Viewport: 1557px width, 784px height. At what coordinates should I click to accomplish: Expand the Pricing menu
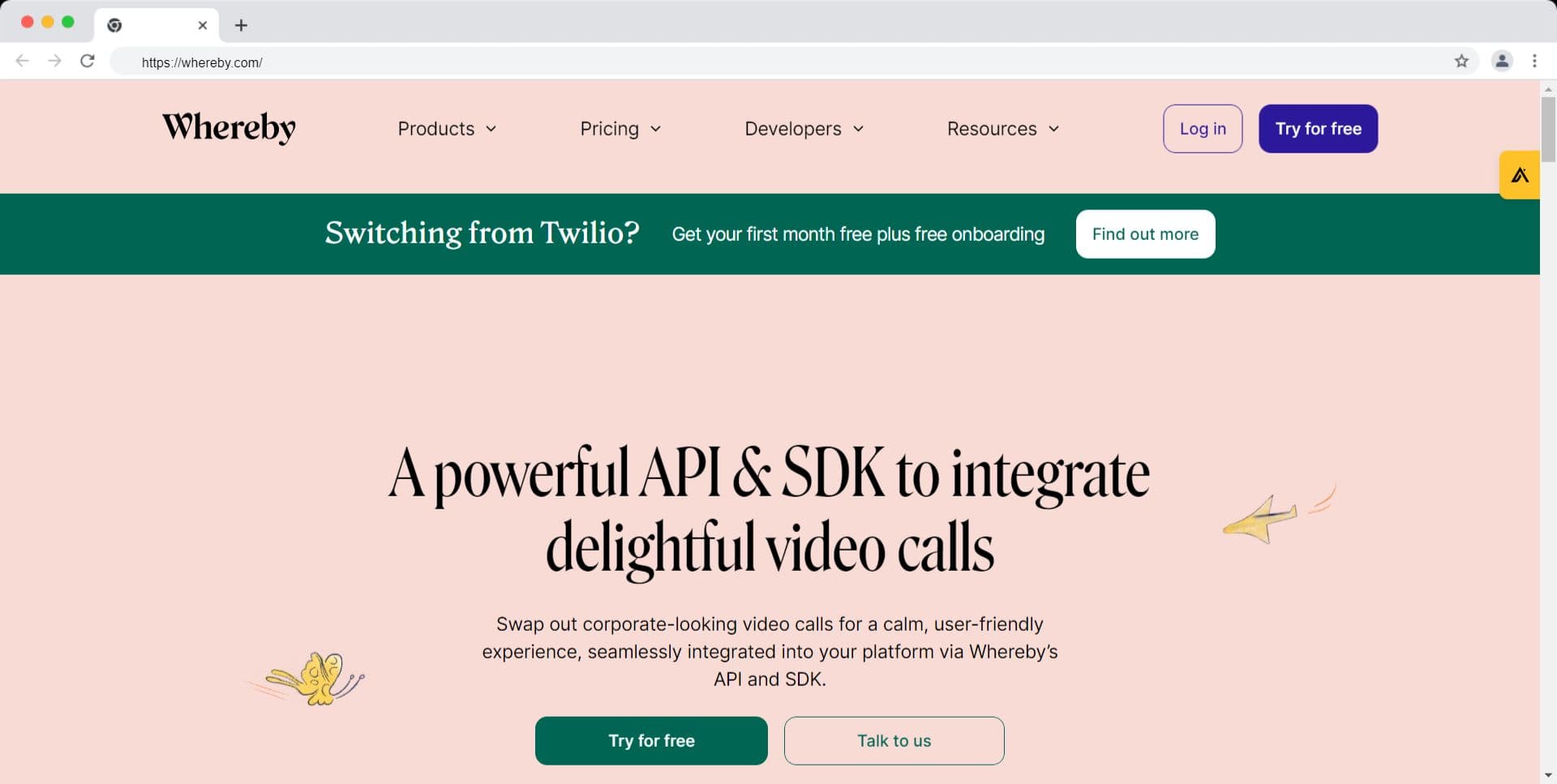click(x=620, y=129)
